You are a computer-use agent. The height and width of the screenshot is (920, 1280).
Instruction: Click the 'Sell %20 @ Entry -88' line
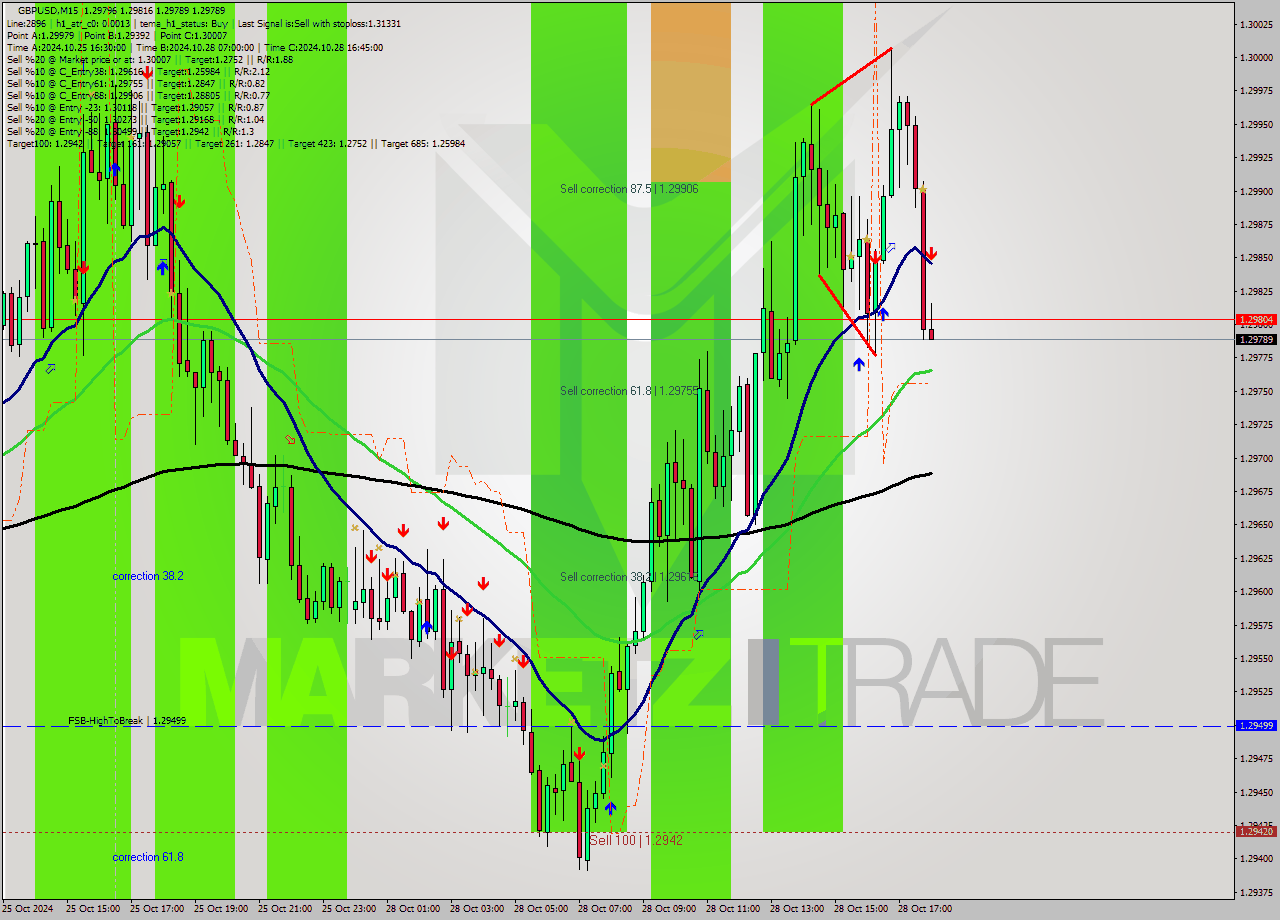(130, 131)
